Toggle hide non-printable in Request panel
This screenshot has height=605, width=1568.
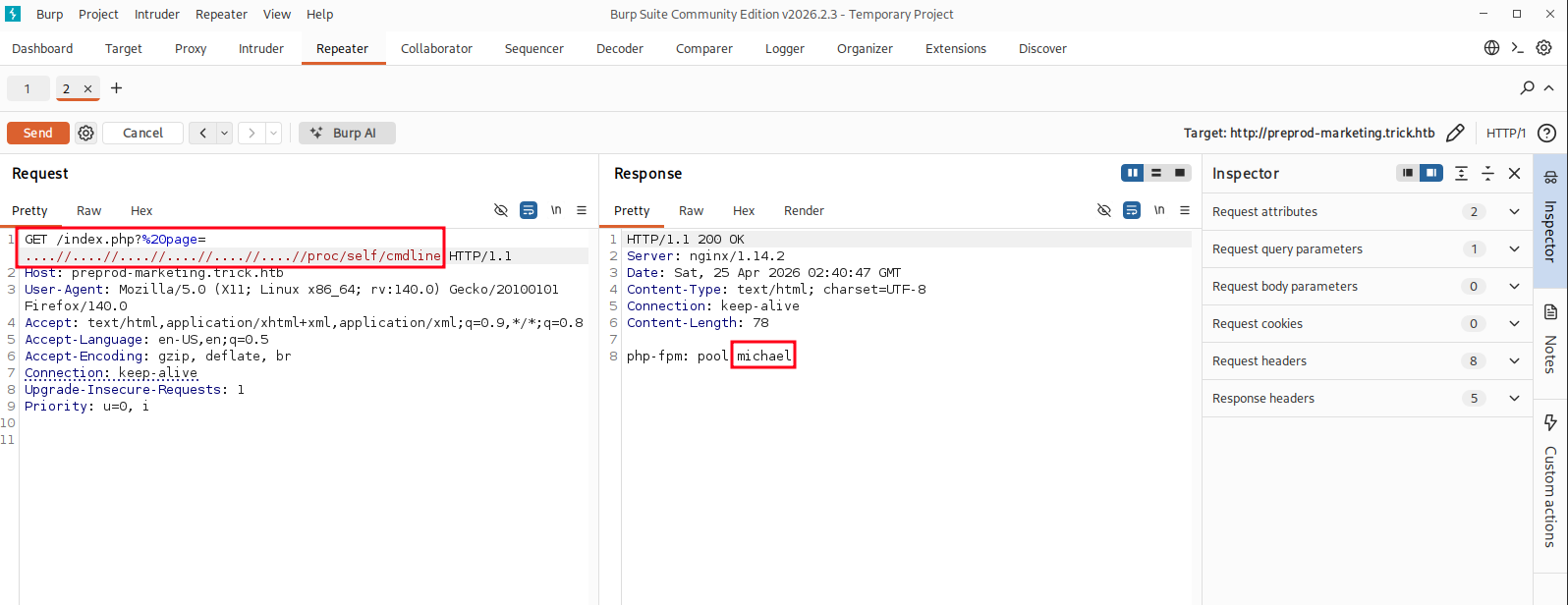[501, 210]
